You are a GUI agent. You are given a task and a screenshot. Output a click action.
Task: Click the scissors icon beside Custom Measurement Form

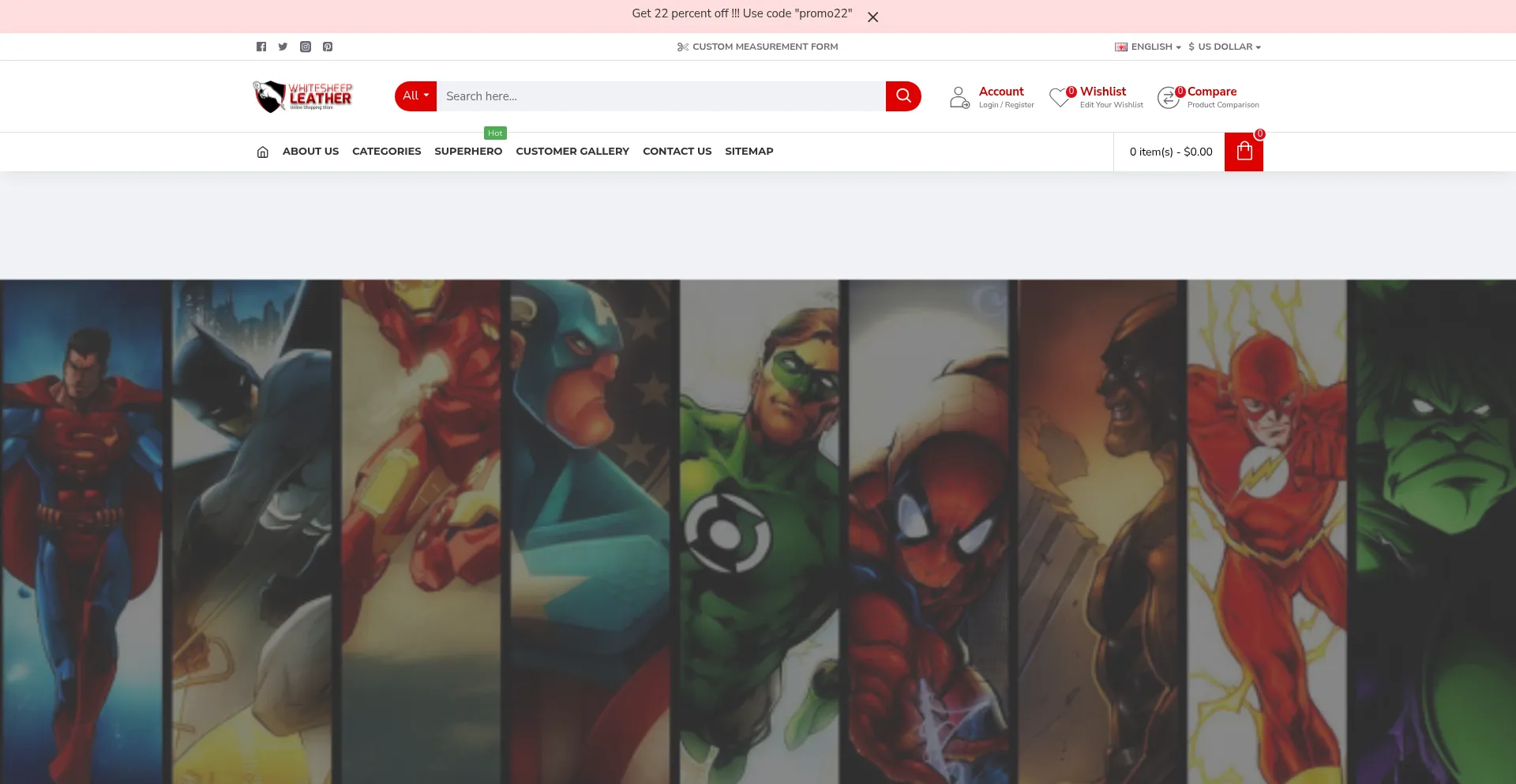click(683, 47)
